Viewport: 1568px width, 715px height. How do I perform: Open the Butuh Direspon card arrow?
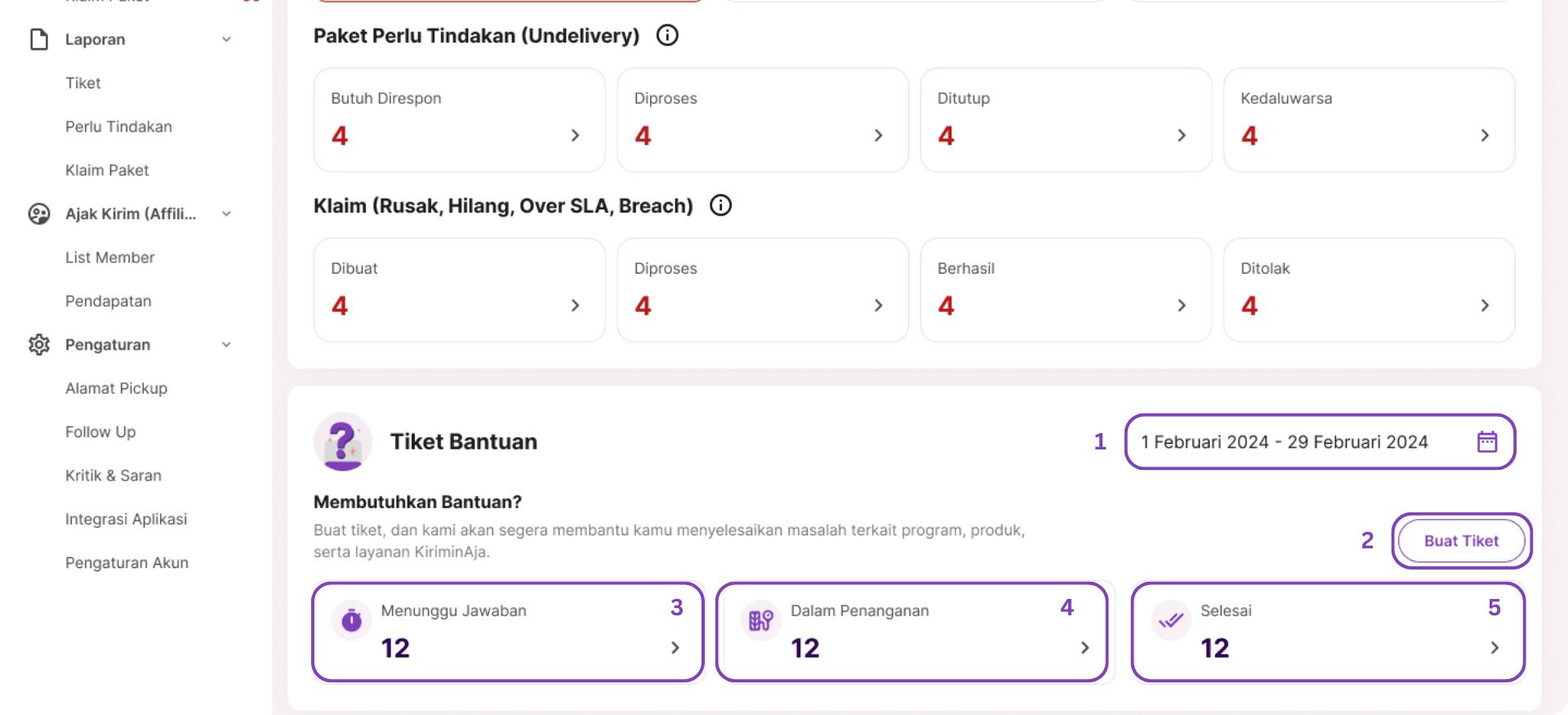[575, 136]
